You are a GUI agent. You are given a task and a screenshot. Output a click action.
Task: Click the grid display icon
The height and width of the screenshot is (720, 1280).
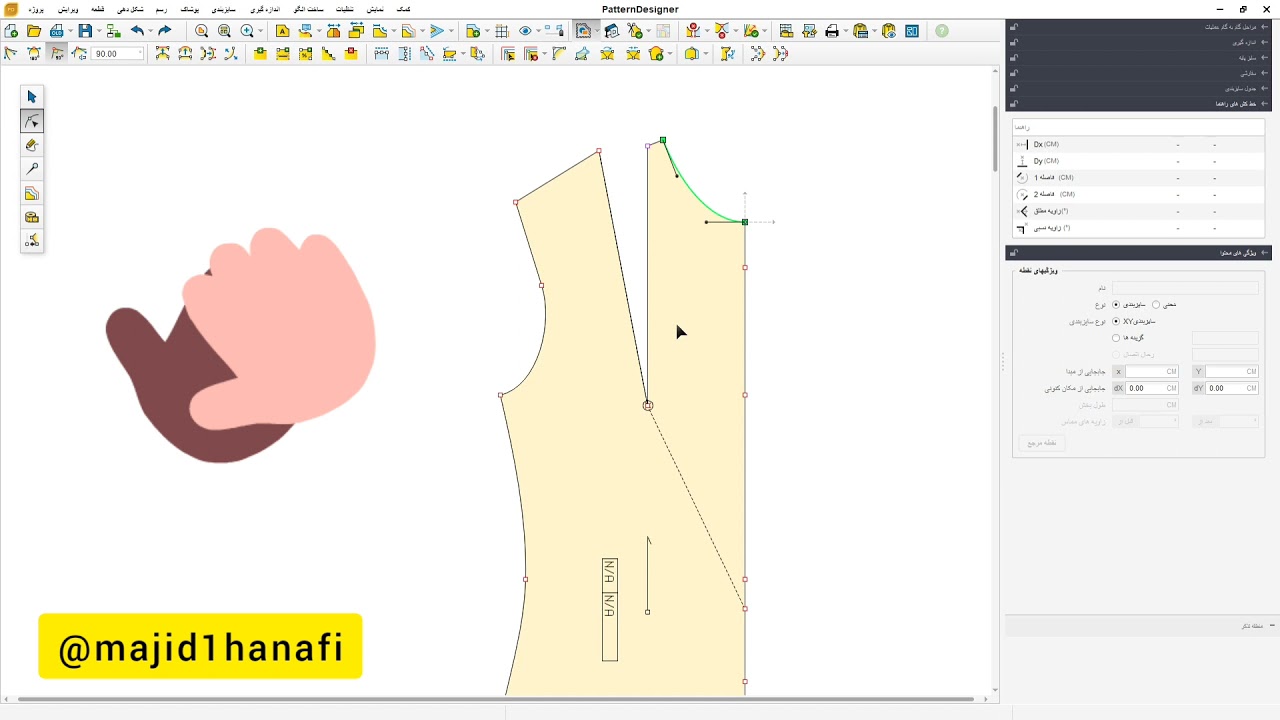pos(502,31)
